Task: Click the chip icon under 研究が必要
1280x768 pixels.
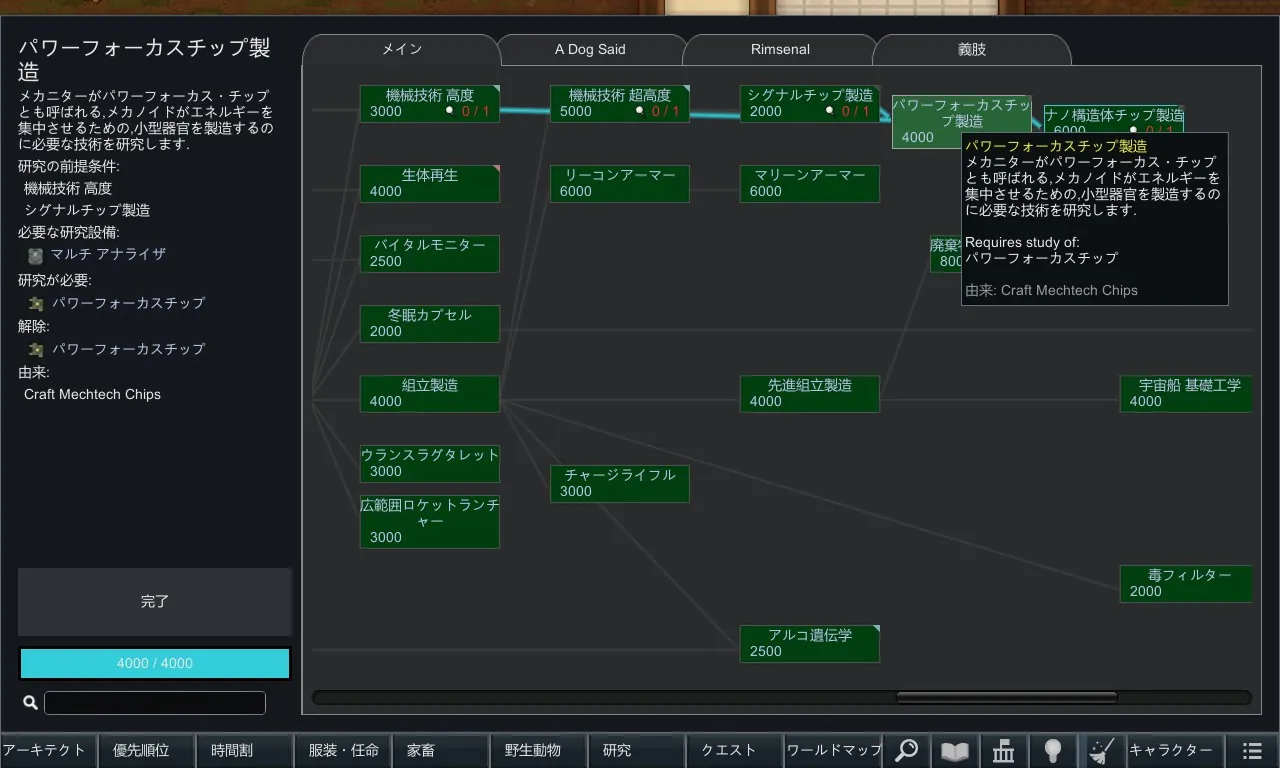Action: click(36, 303)
